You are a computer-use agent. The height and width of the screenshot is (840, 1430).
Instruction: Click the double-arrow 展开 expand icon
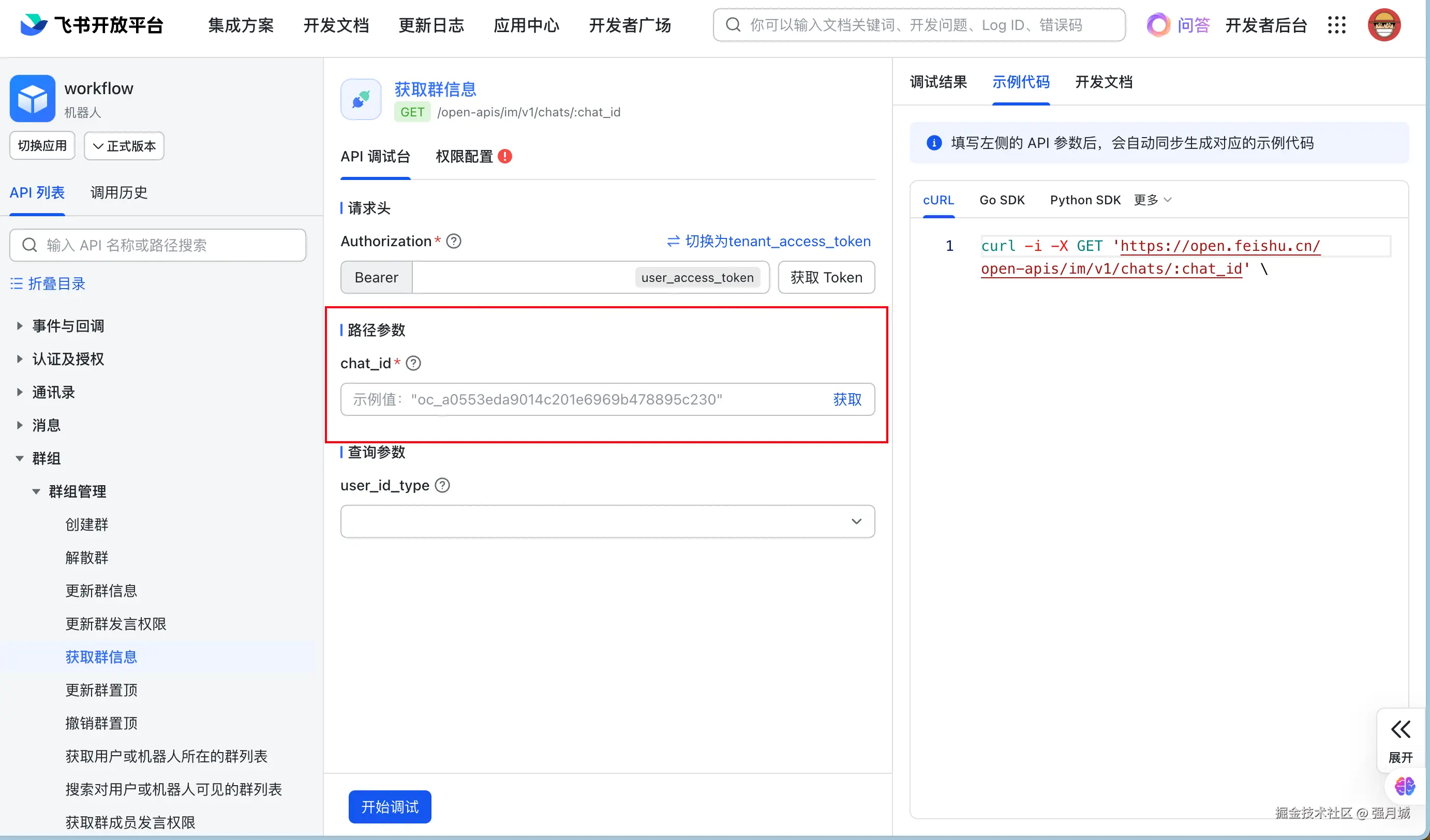1400,729
